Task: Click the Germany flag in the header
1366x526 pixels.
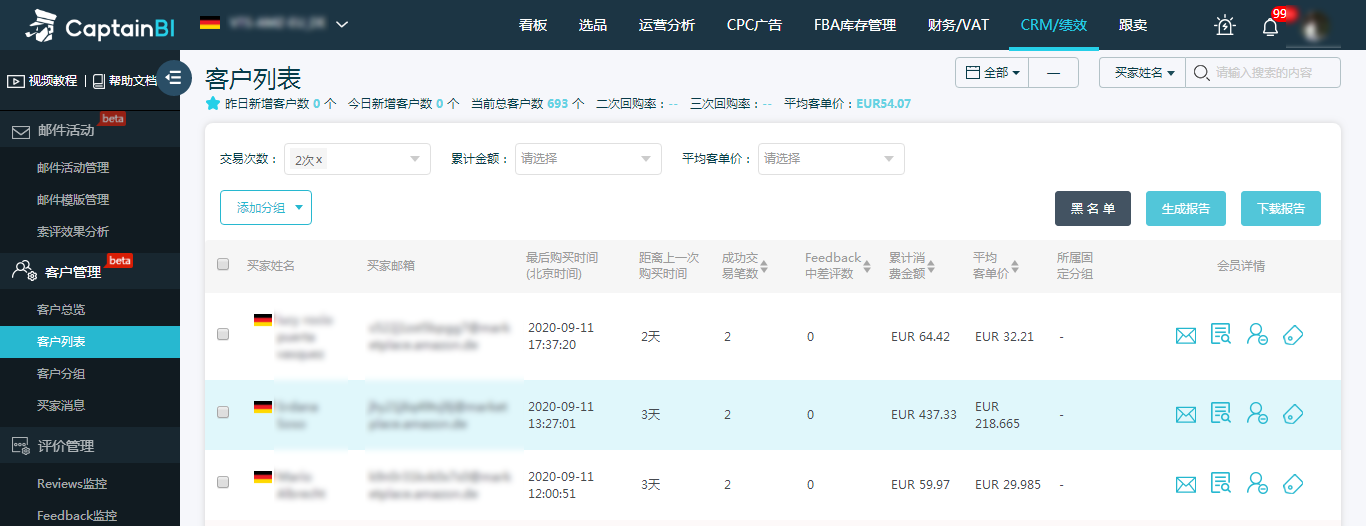Action: (210, 23)
